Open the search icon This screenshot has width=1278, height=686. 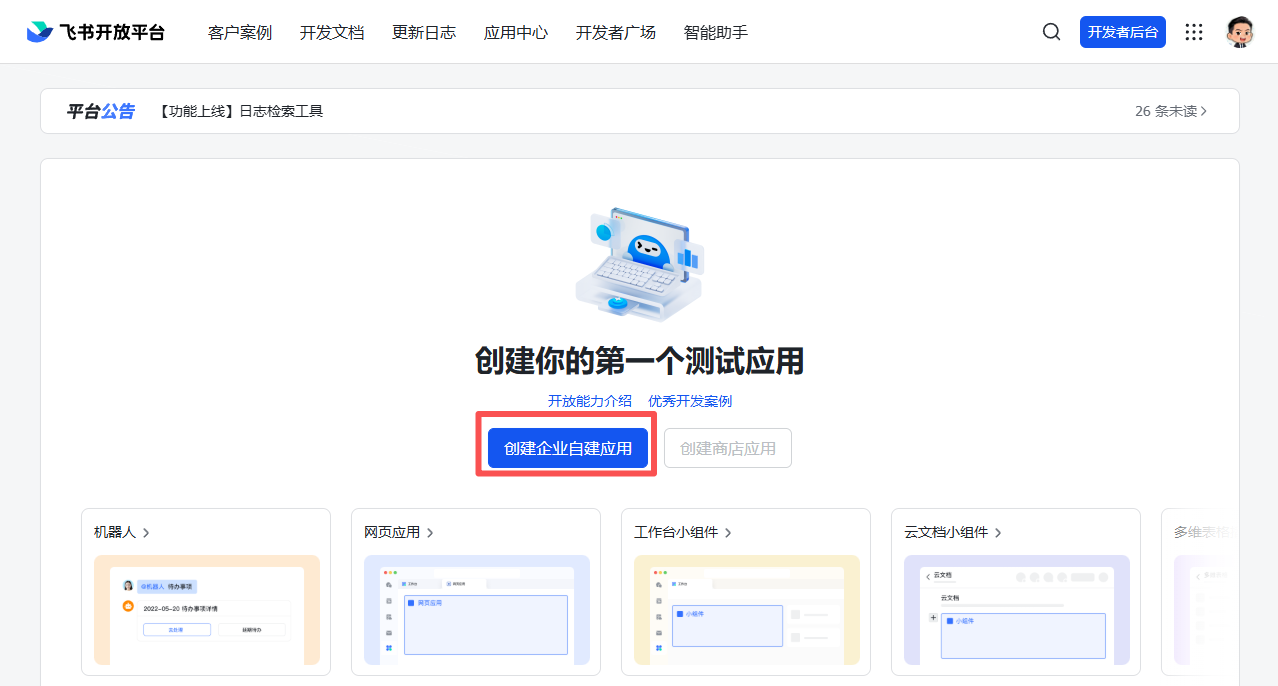click(1051, 31)
